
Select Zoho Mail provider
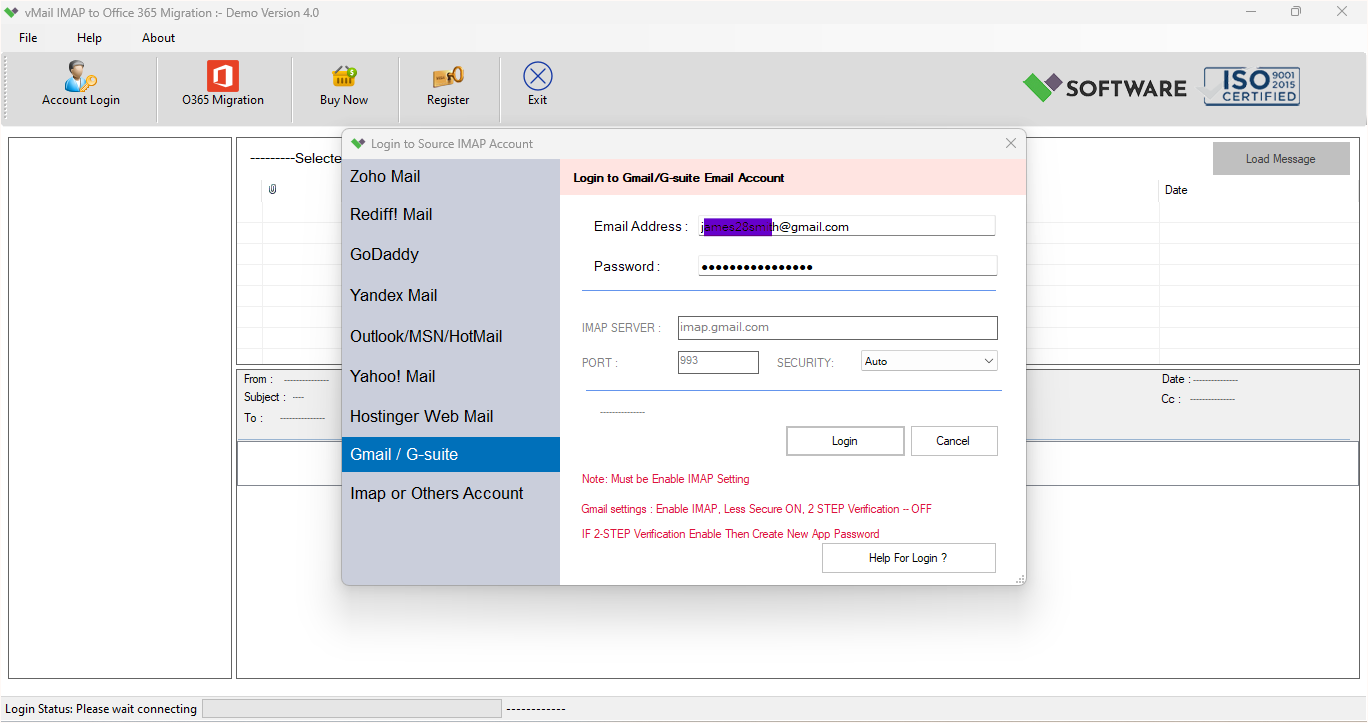[451, 176]
